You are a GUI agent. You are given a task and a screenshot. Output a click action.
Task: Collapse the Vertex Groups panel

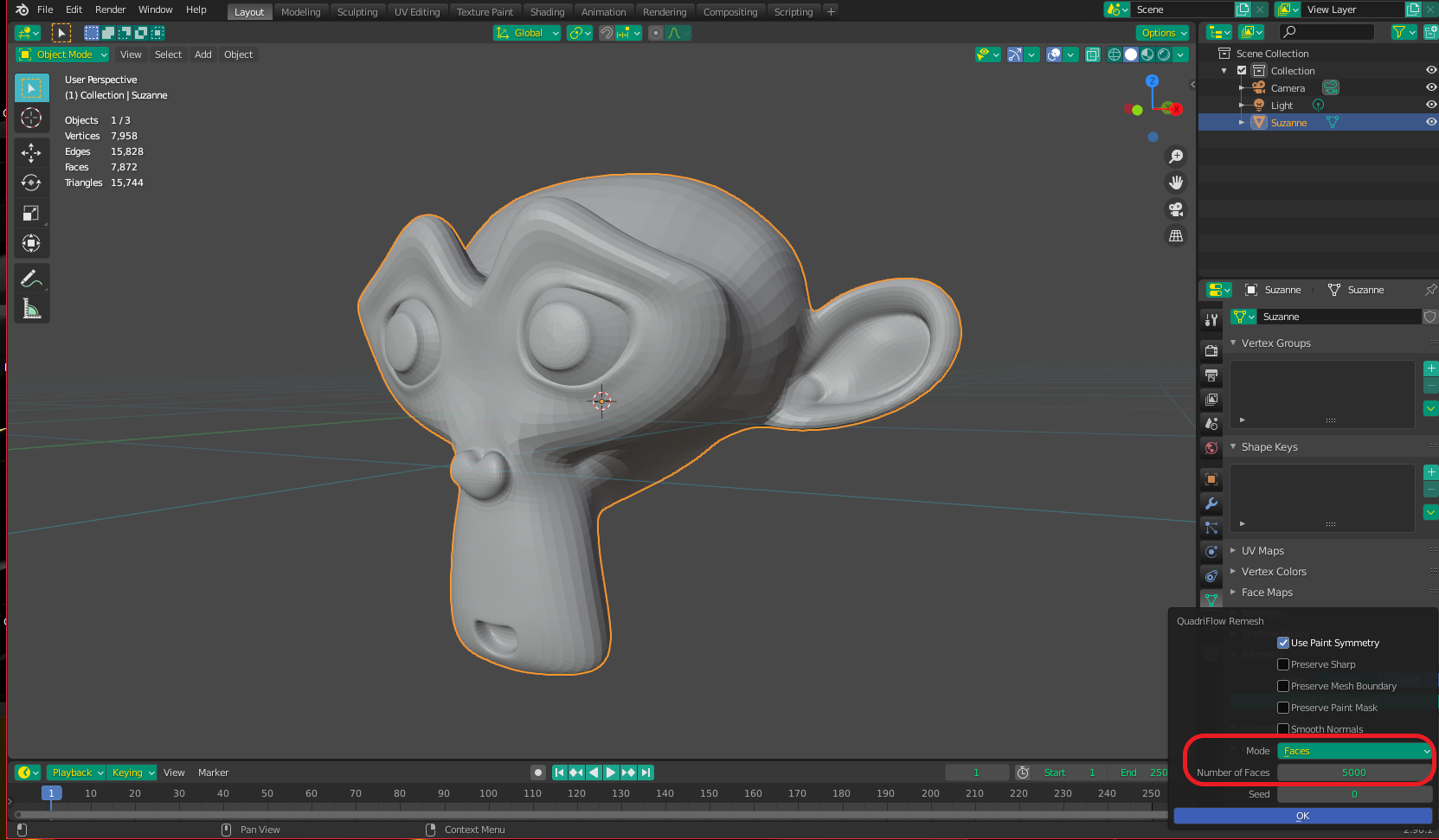click(1275, 343)
